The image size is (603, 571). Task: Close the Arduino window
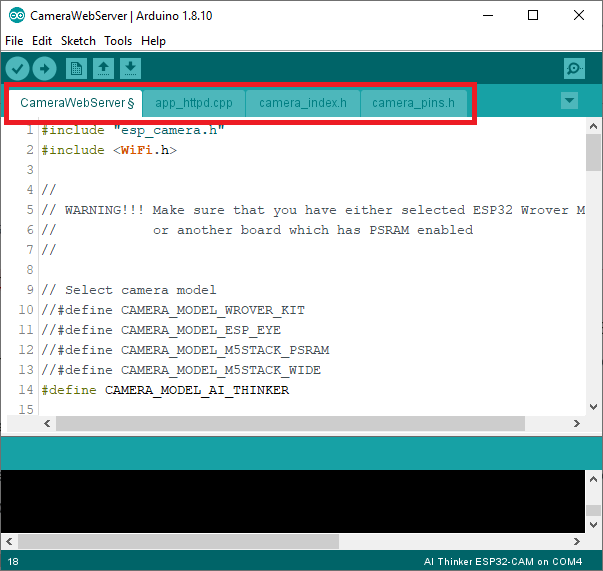579,15
